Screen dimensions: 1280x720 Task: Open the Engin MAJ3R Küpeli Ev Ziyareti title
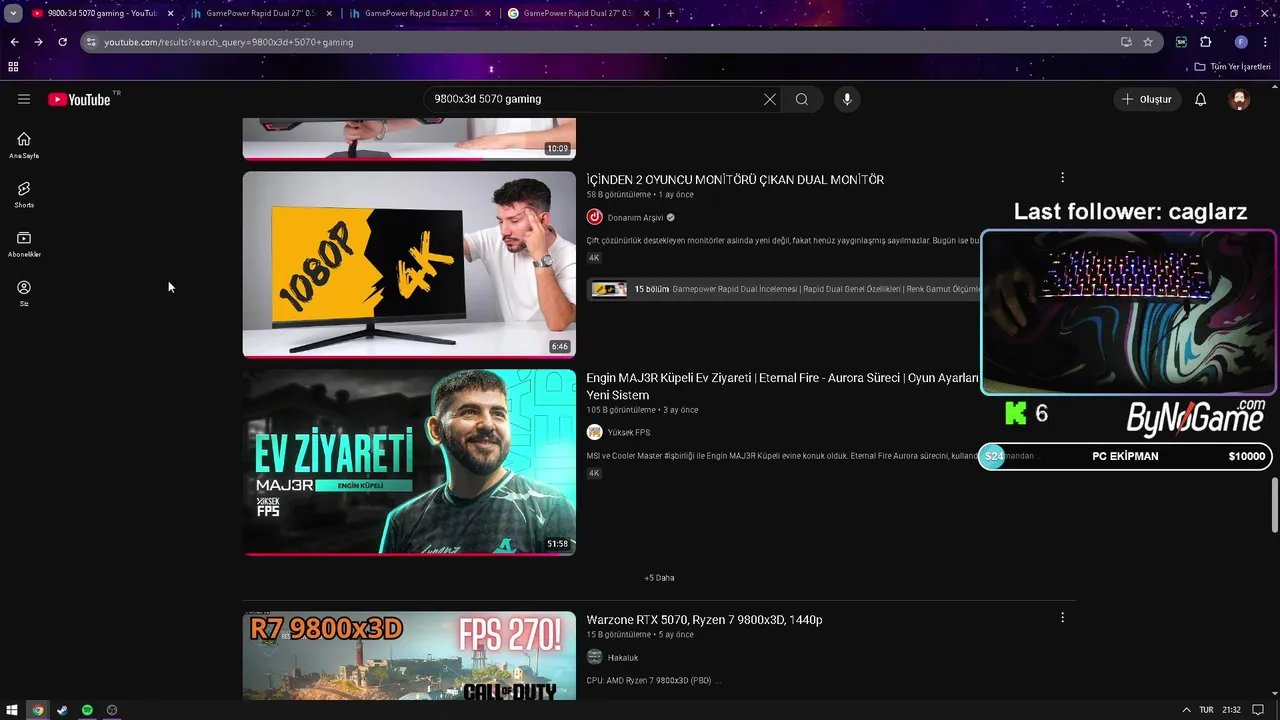coord(782,386)
